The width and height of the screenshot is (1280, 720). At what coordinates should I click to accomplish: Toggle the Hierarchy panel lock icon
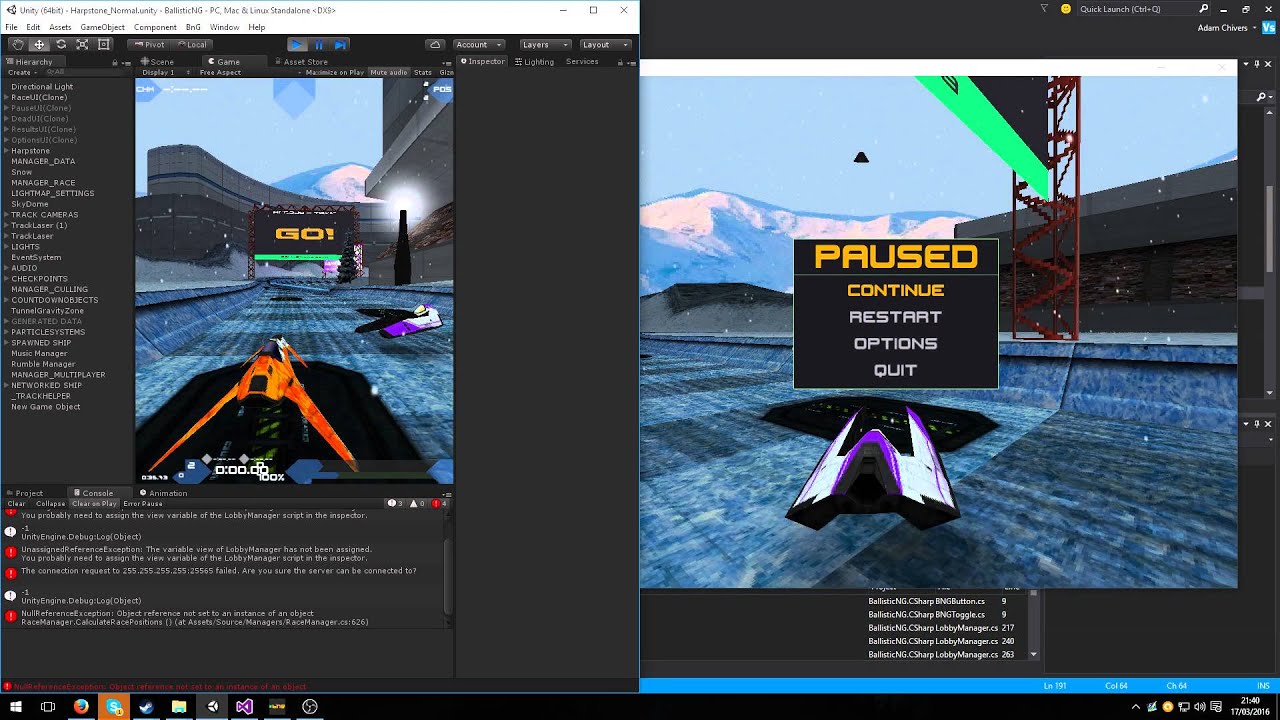(x=115, y=62)
